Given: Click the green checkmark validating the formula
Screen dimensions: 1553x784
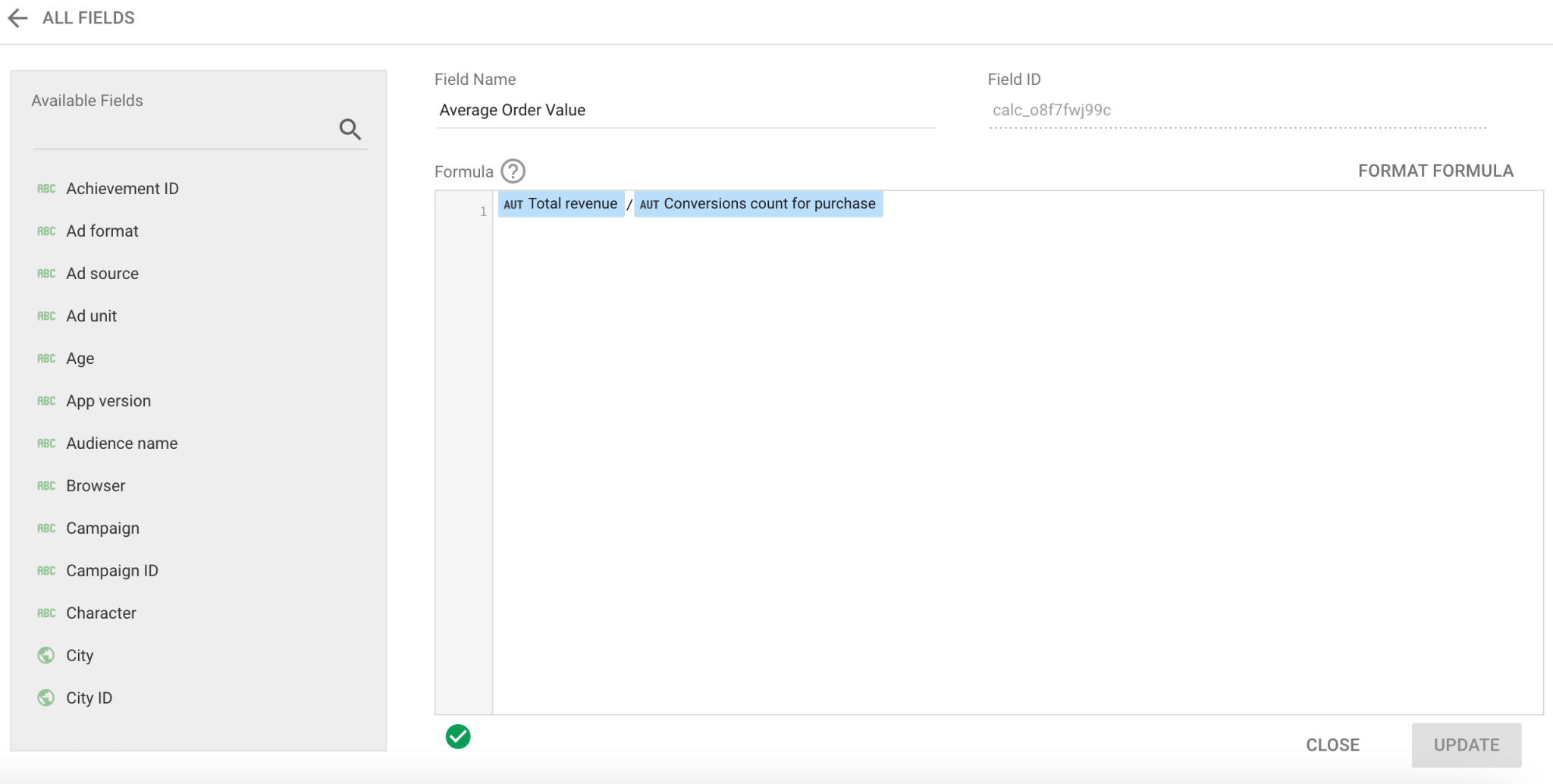Looking at the screenshot, I should point(458,736).
